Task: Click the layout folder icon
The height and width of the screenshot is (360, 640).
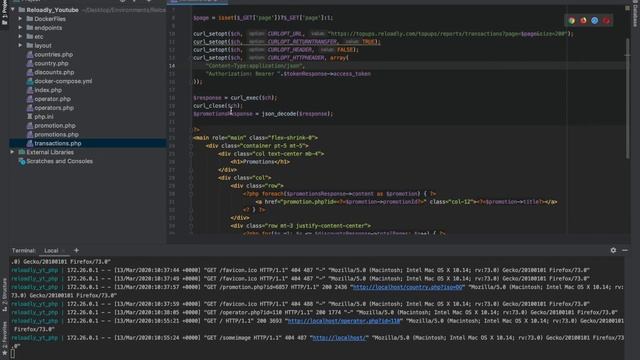Action: point(30,45)
